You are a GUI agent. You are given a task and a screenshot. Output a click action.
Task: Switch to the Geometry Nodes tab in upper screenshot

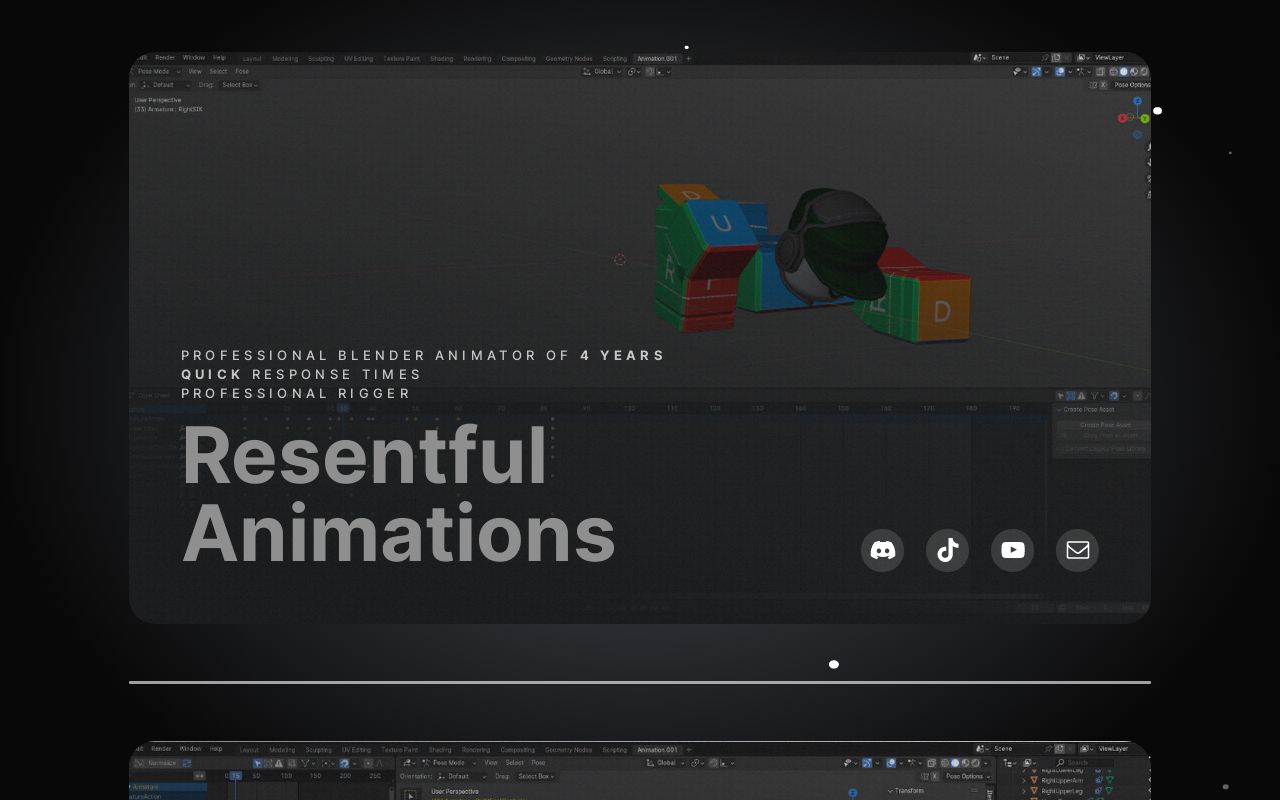[569, 59]
